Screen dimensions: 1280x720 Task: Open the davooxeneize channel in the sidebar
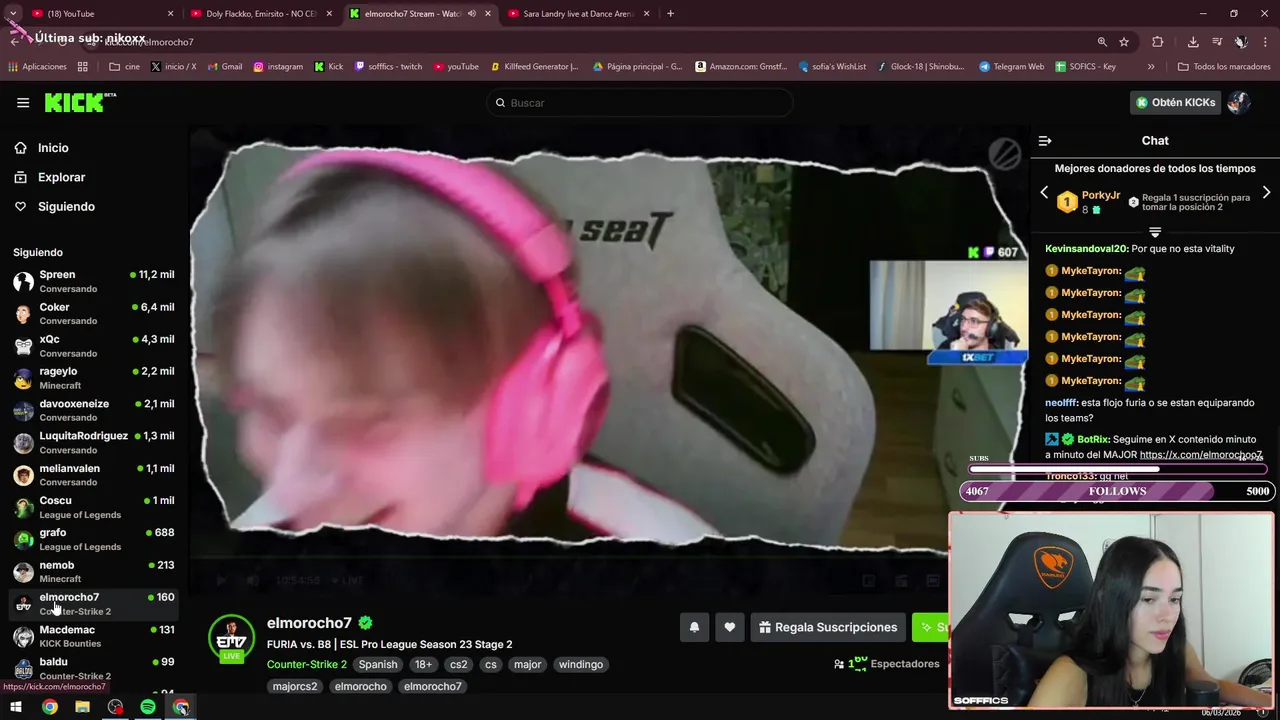point(94,410)
